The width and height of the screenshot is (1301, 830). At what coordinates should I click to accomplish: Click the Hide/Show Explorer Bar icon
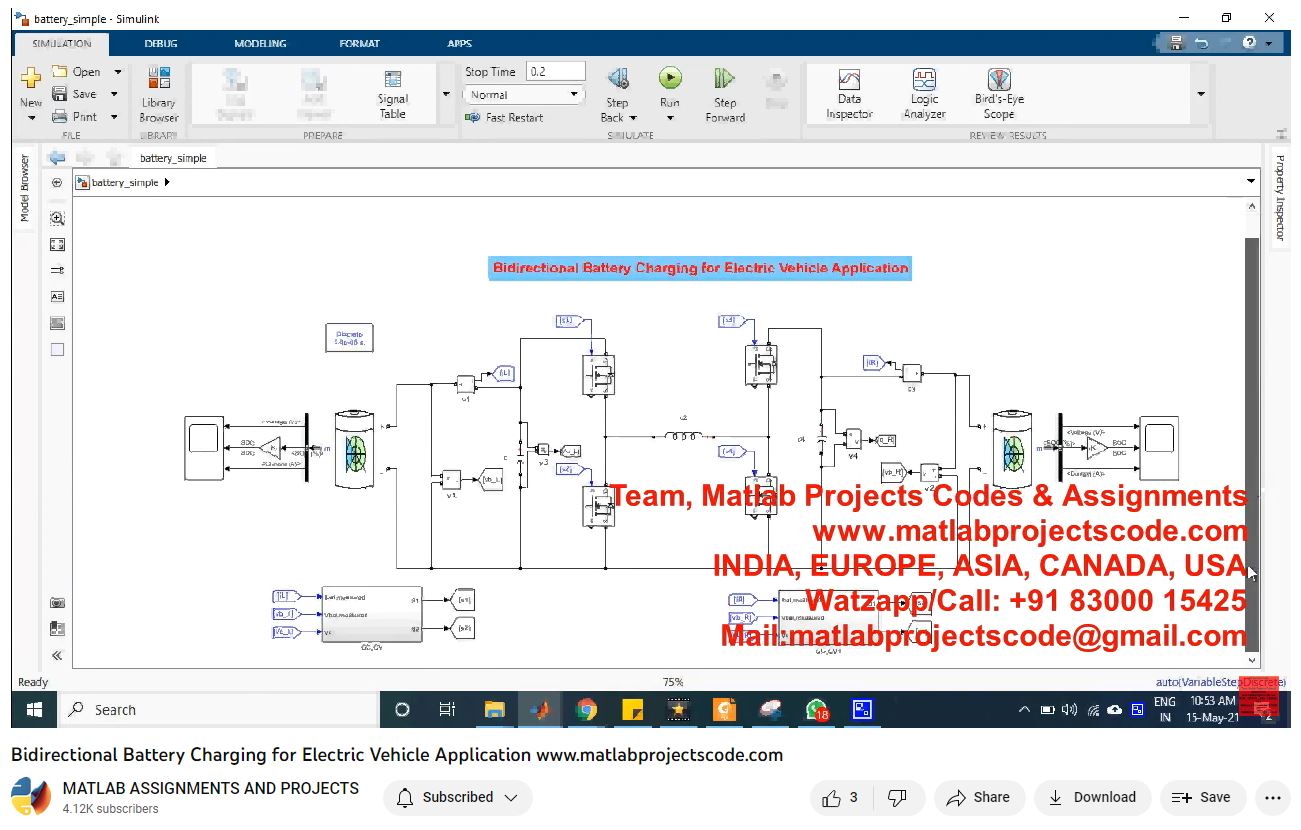[x=57, y=183]
